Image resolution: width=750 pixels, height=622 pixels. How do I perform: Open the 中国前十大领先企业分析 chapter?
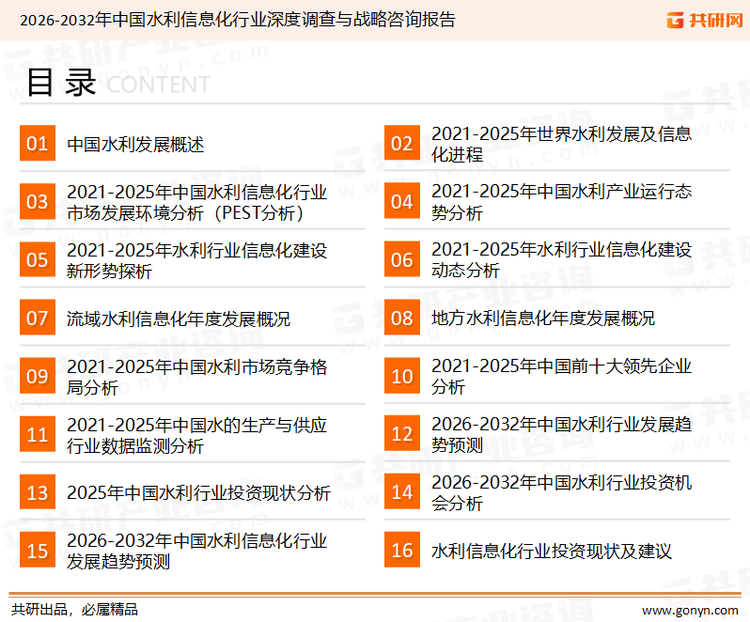[561, 376]
